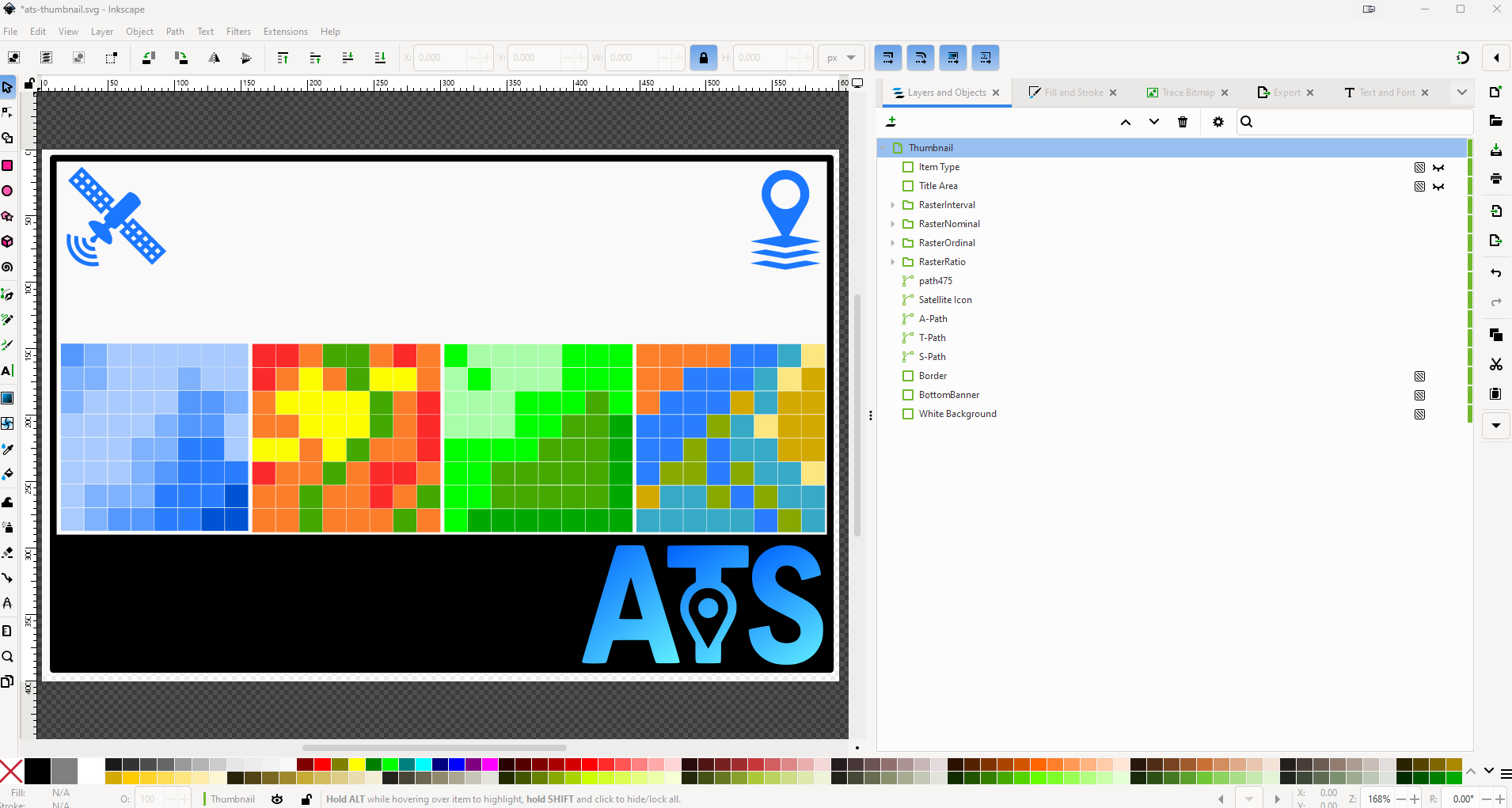This screenshot has height=808, width=1512.
Task: Select the Star and polygon tool
Action: tap(8, 216)
